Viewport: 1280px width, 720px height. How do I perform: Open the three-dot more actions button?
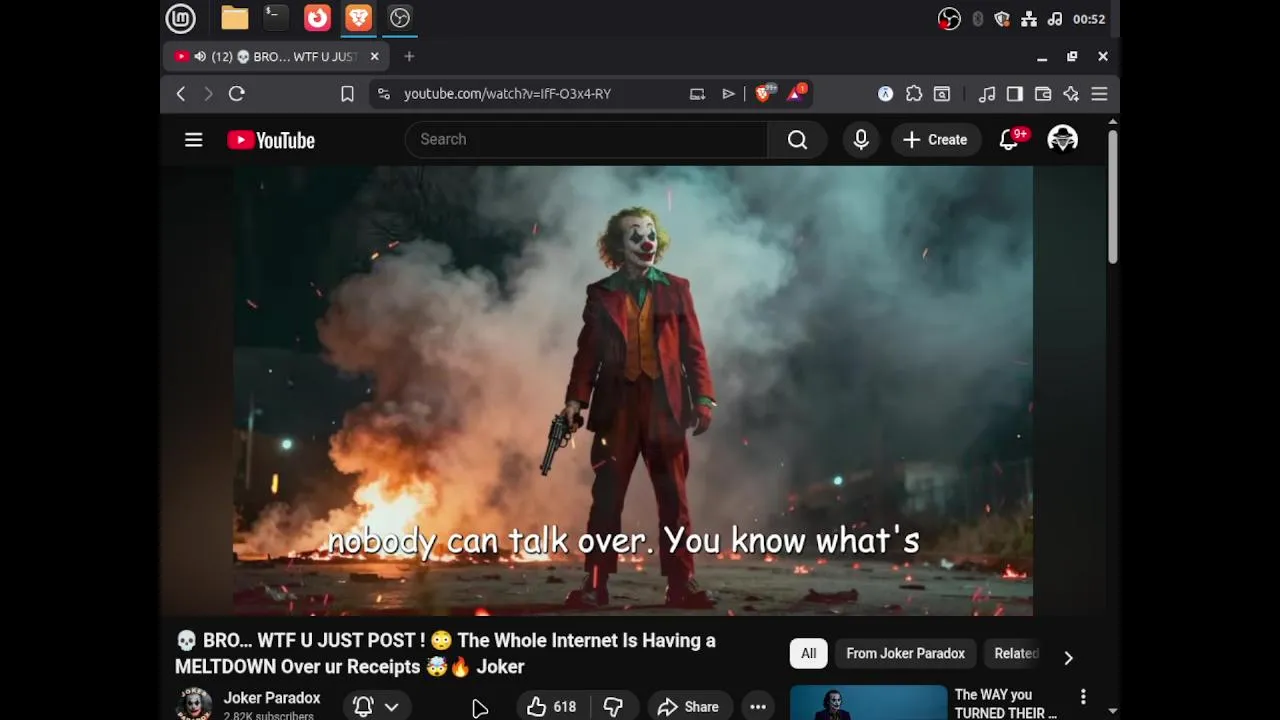pyautogui.click(x=758, y=707)
